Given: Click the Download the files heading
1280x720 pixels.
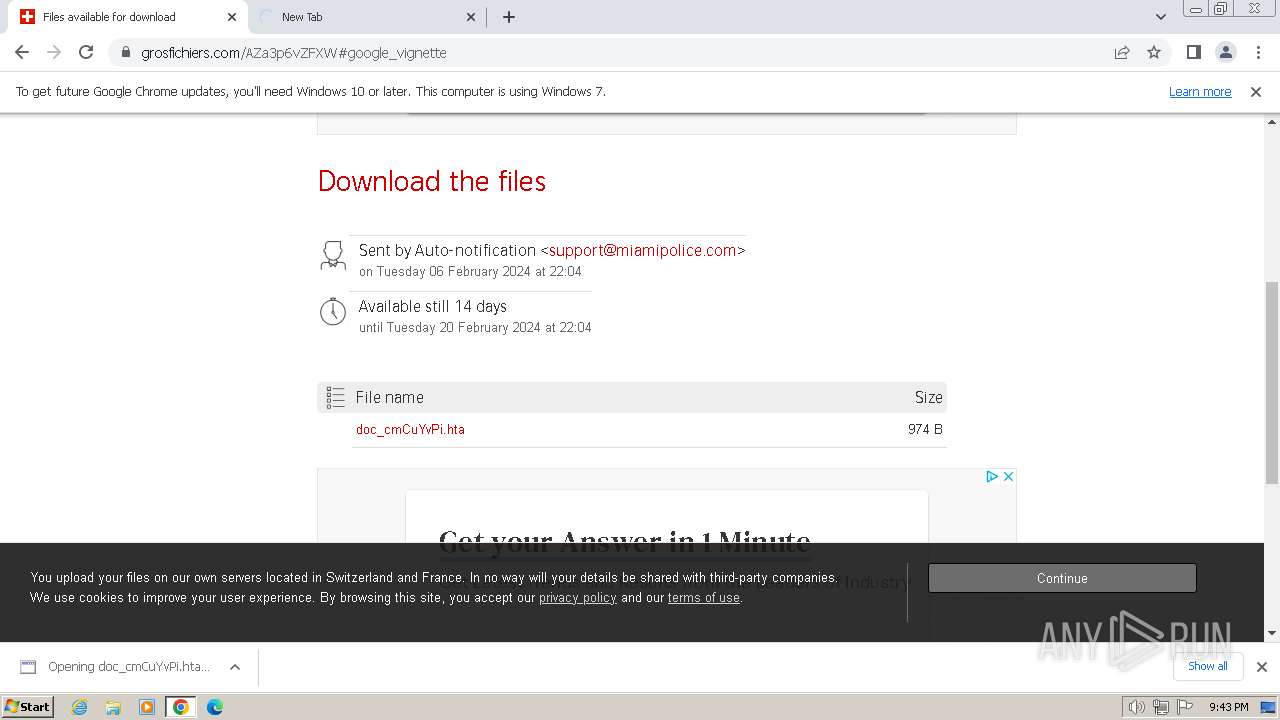Looking at the screenshot, I should tap(432, 181).
